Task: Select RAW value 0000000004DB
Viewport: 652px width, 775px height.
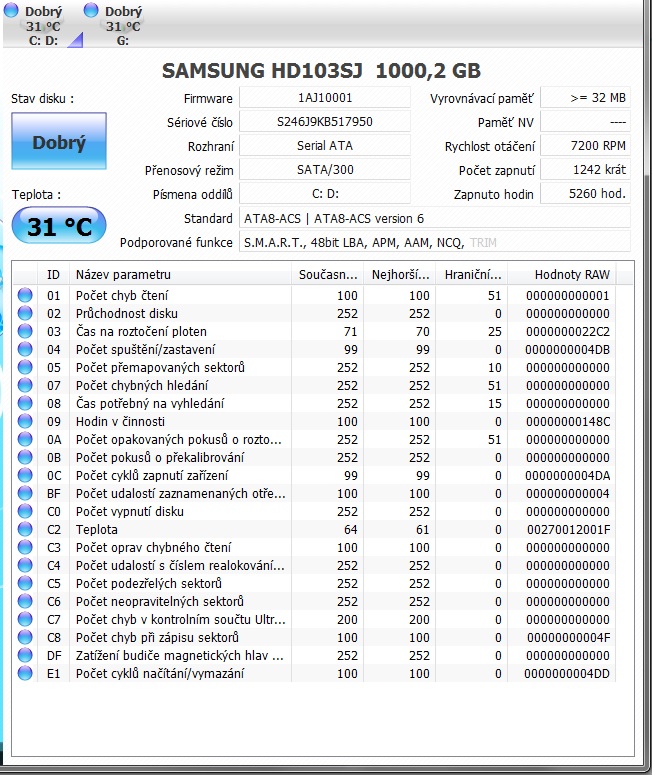Action: click(567, 349)
